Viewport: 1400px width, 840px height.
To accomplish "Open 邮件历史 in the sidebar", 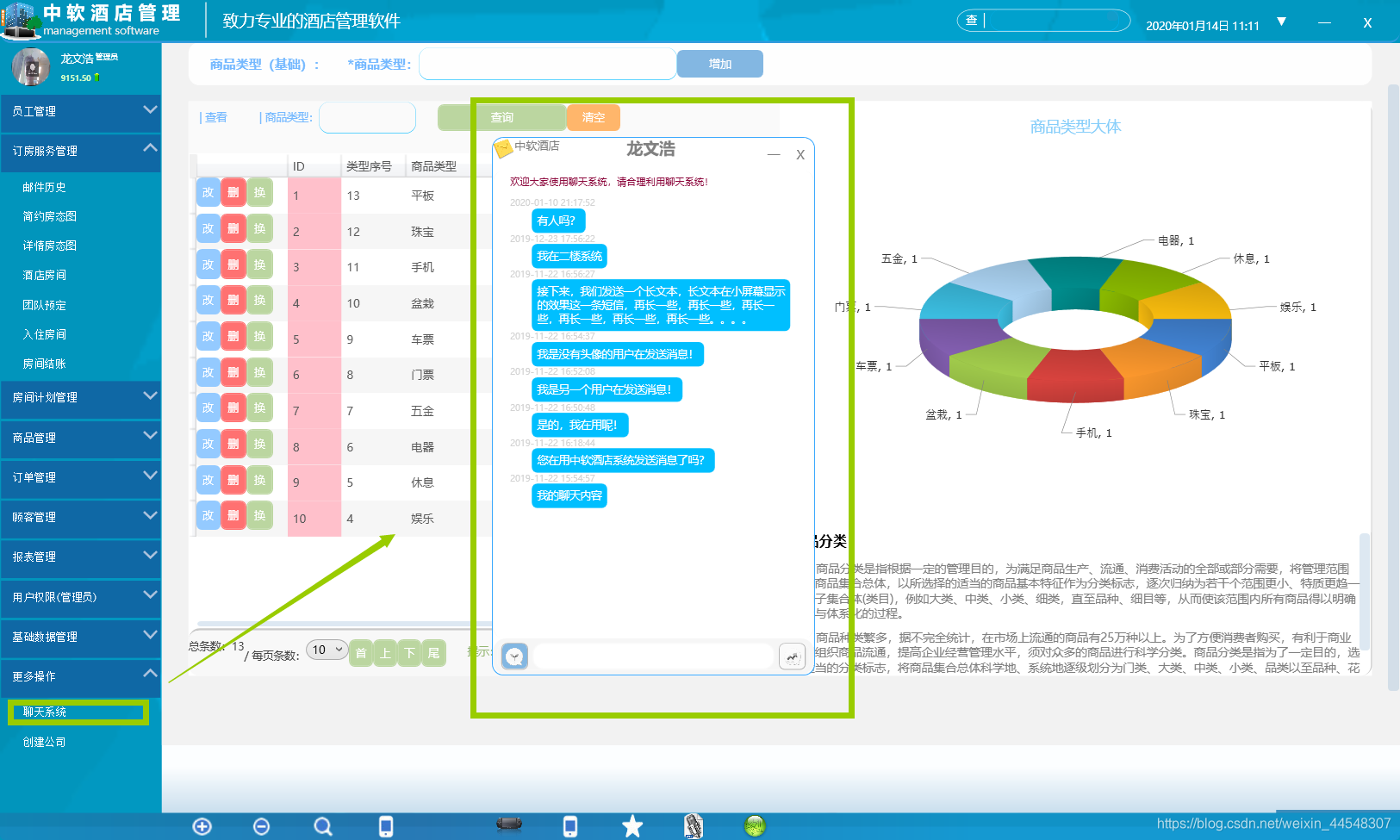I will click(x=45, y=187).
